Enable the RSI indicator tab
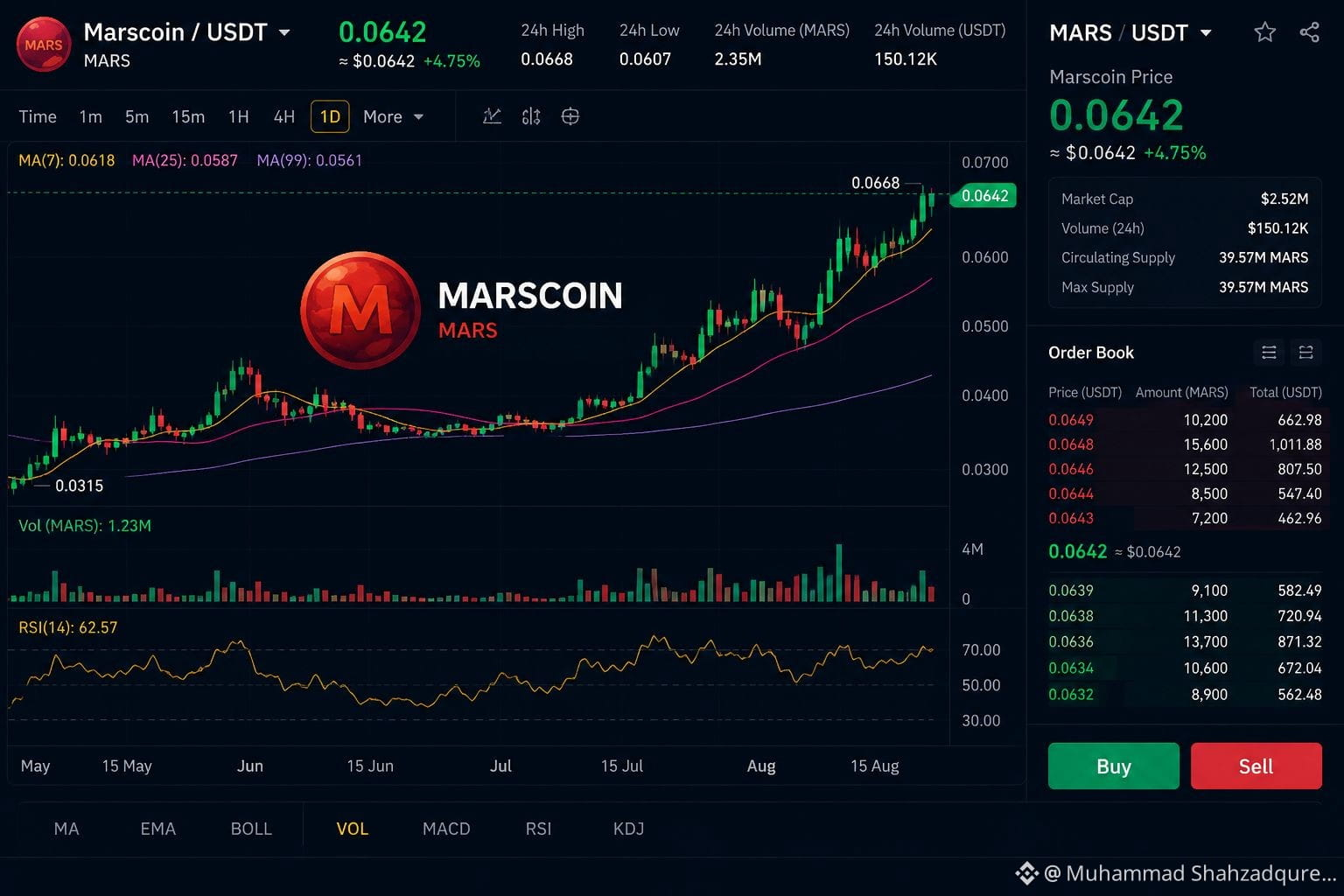The width and height of the screenshot is (1344, 896). tap(538, 829)
